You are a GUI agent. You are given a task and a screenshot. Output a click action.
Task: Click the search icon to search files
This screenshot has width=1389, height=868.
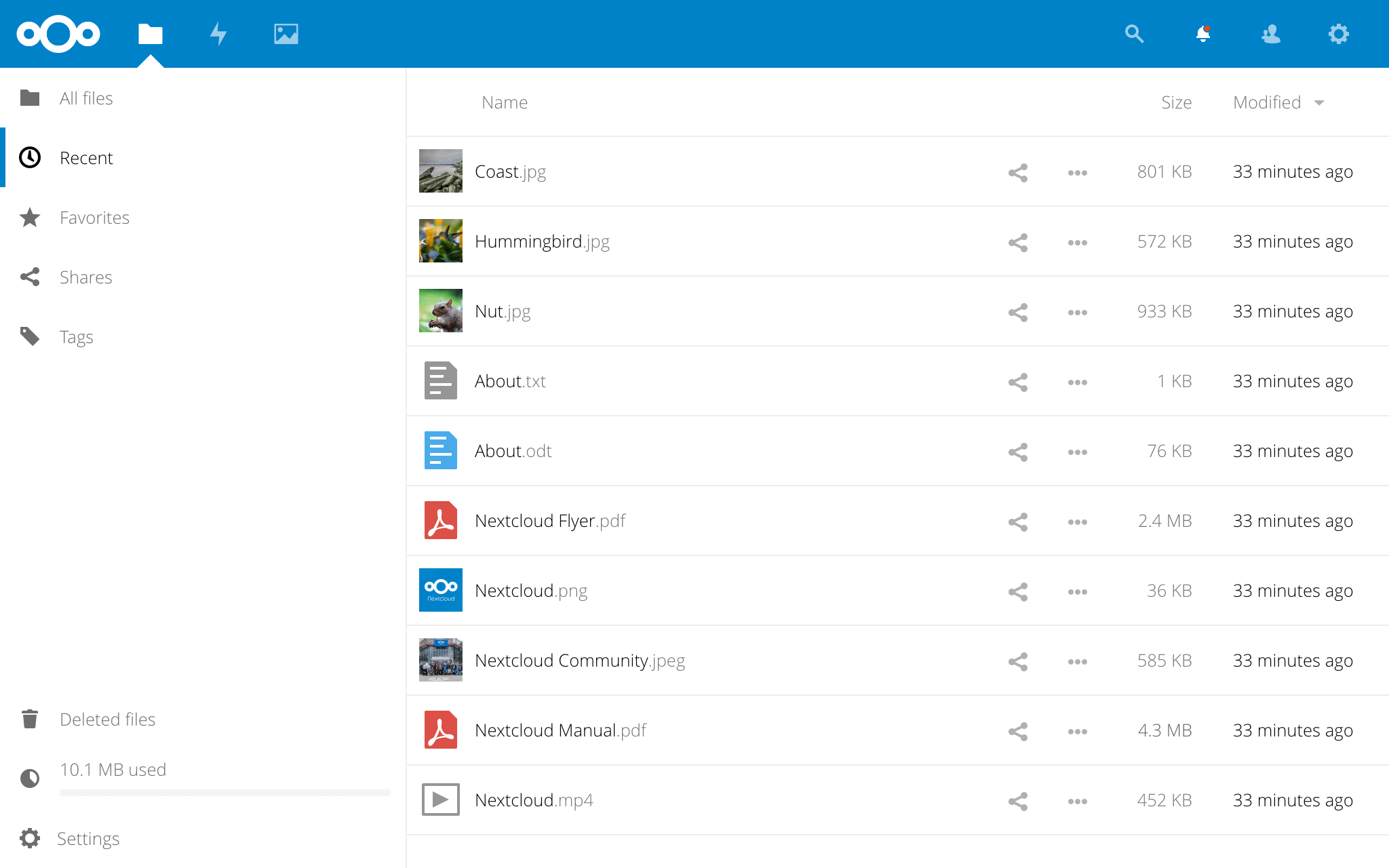[x=1135, y=33]
